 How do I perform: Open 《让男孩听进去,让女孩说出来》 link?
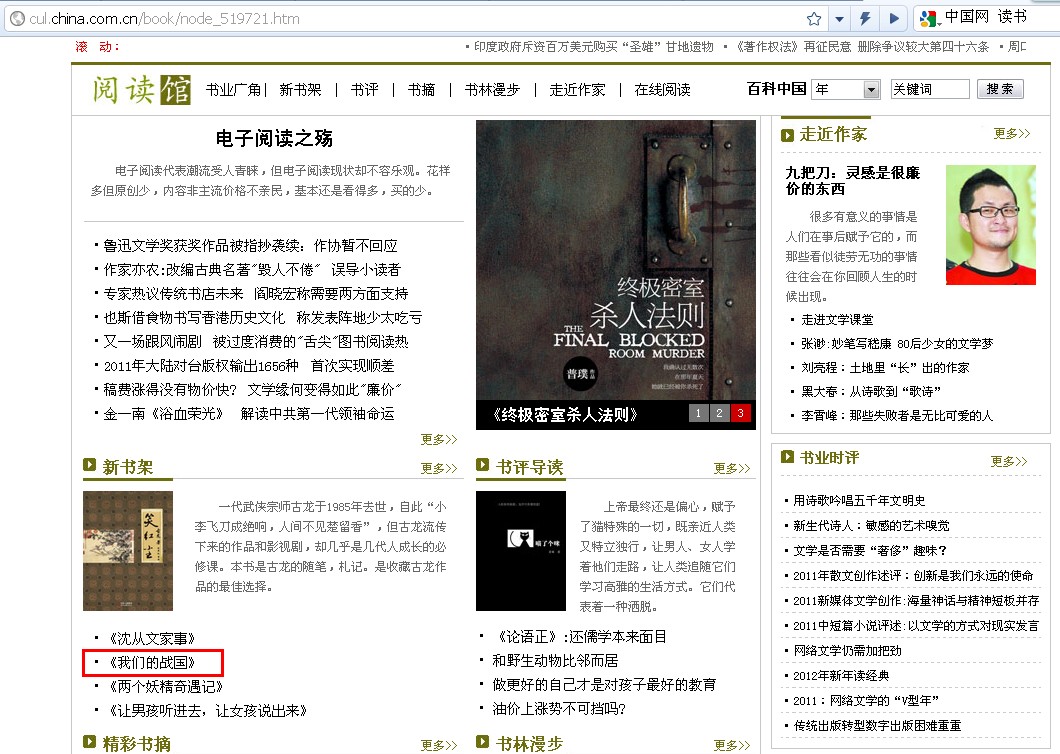point(208,711)
